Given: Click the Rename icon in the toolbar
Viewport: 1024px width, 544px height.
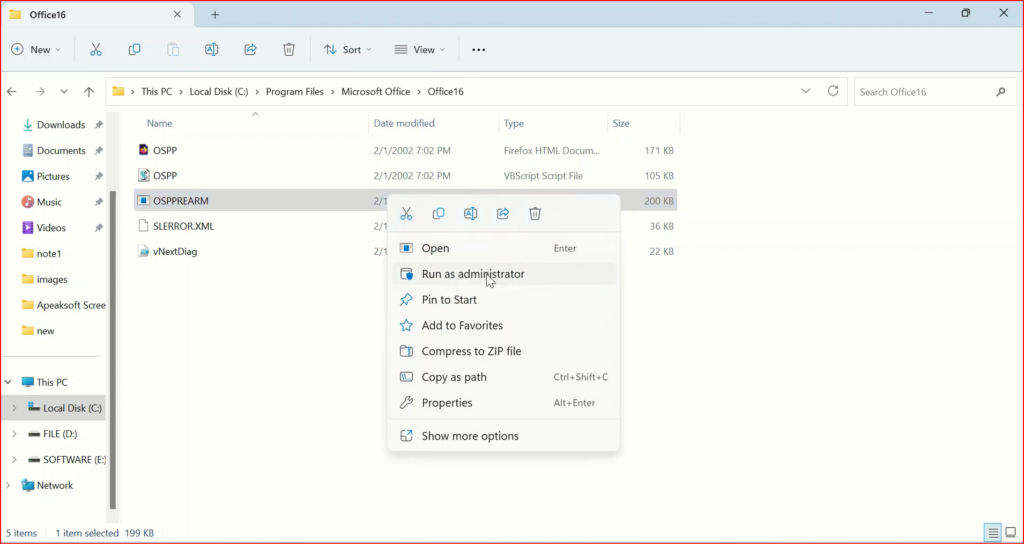Looking at the screenshot, I should pyautogui.click(x=212, y=50).
